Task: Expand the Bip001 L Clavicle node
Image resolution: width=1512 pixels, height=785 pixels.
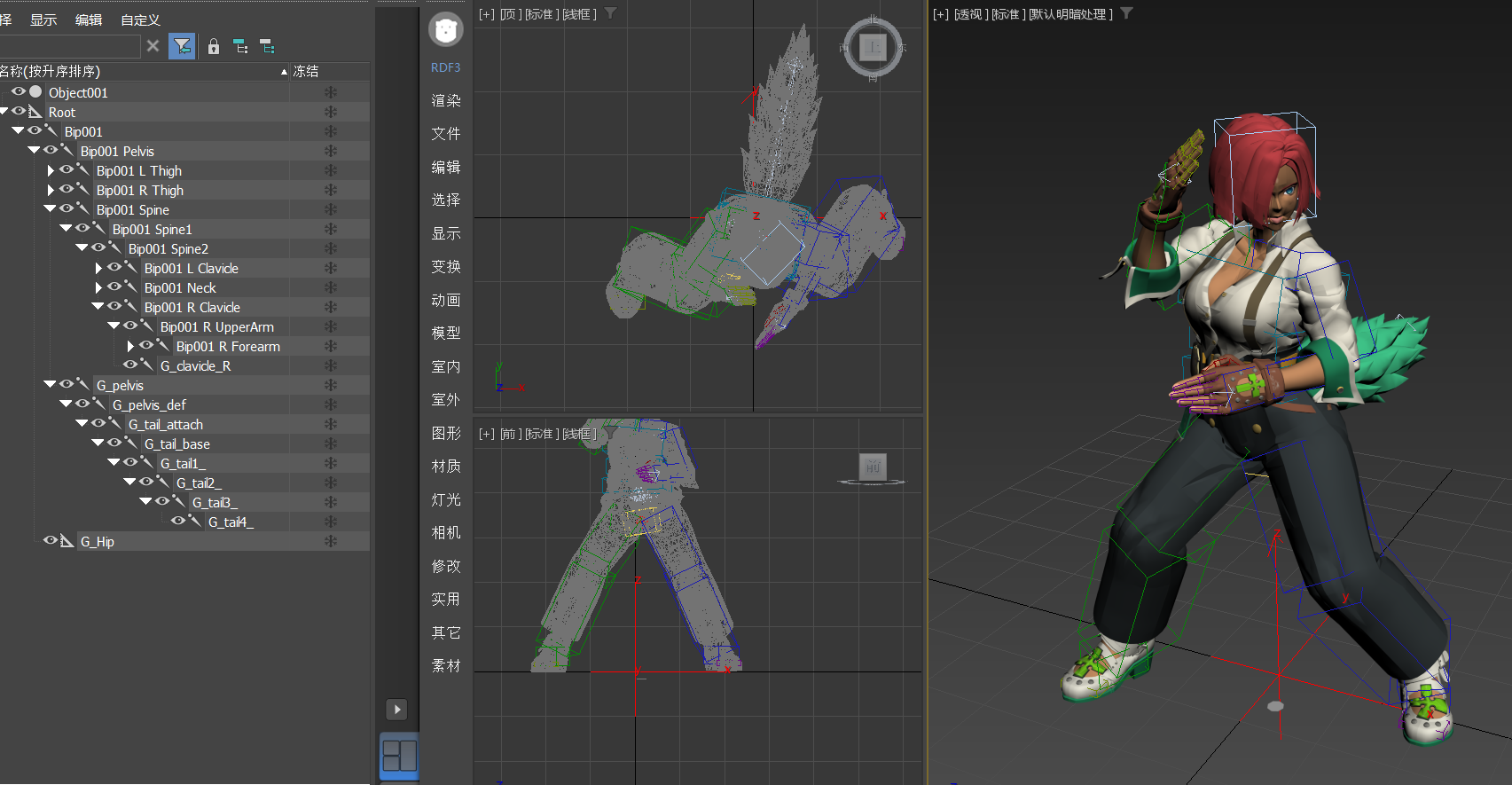Action: pyautogui.click(x=98, y=268)
